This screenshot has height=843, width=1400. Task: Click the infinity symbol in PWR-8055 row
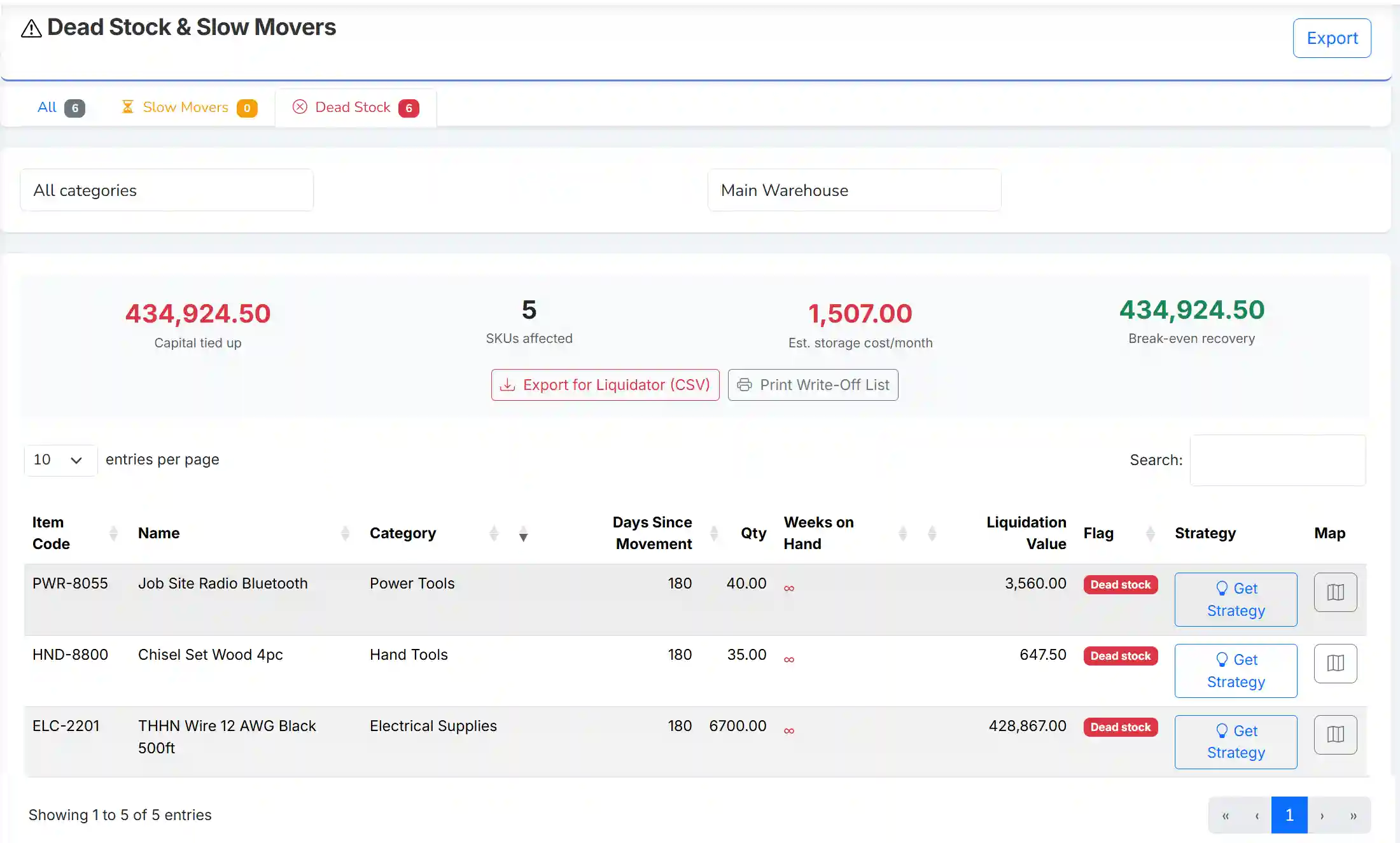[x=789, y=589]
